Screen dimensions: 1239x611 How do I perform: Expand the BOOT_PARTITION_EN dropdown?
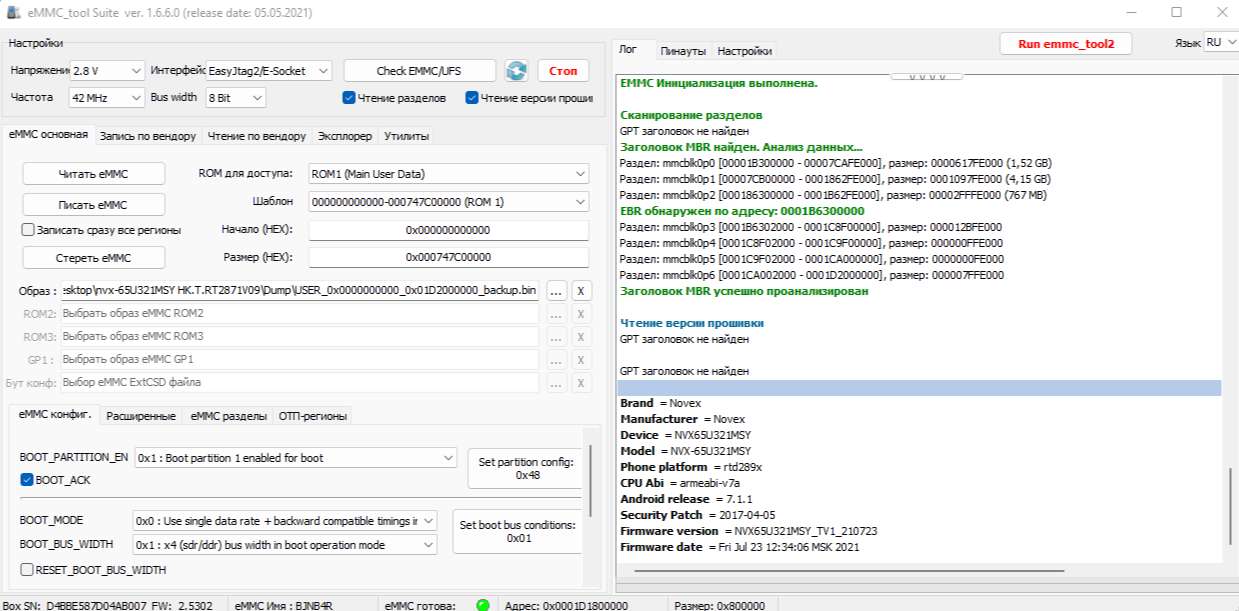click(x=295, y=458)
